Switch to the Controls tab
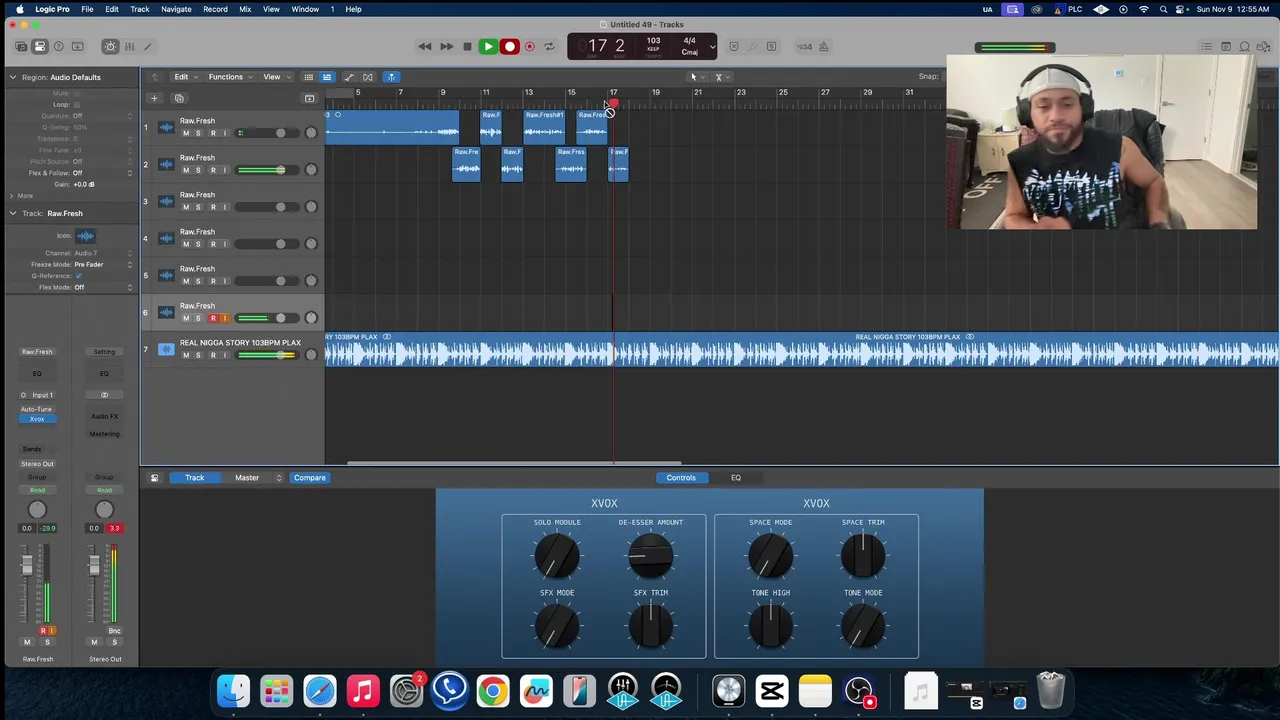This screenshot has width=1280, height=720. 681,478
